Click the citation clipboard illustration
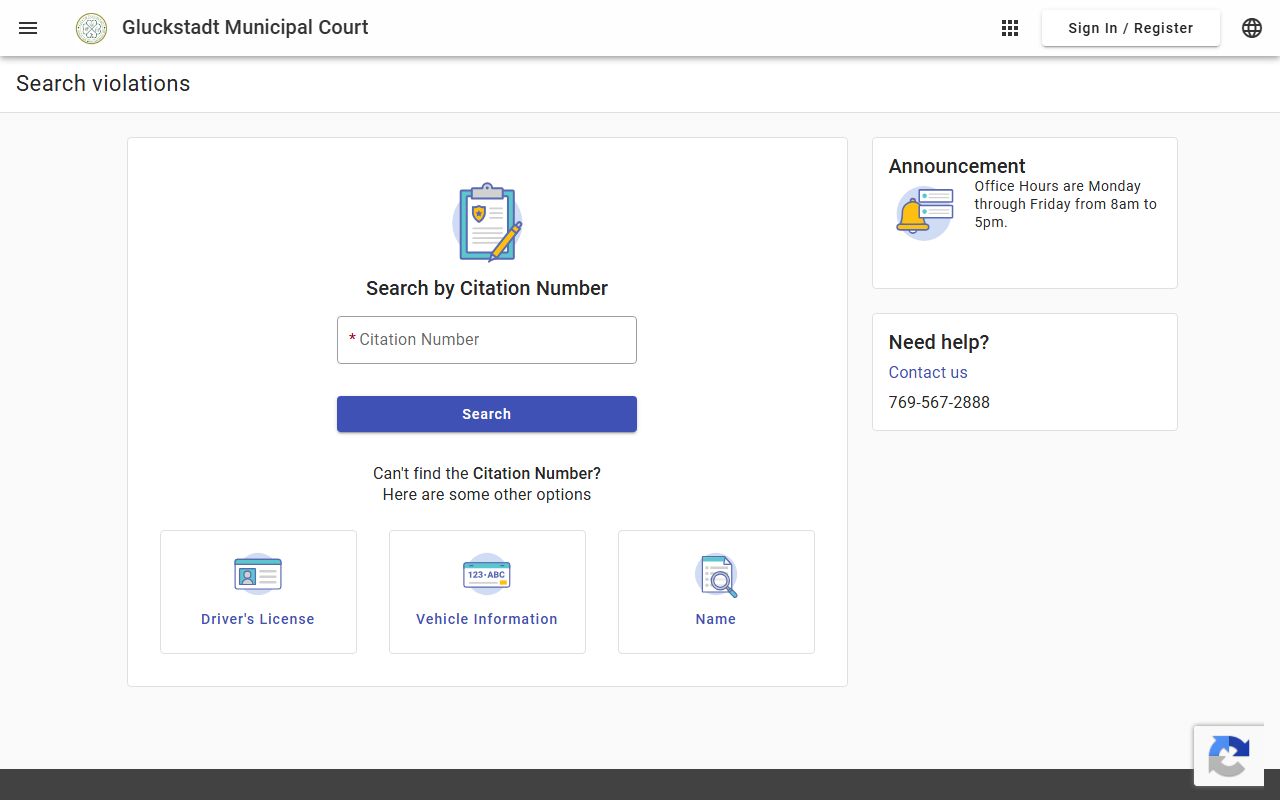The width and height of the screenshot is (1280, 800). (x=487, y=222)
